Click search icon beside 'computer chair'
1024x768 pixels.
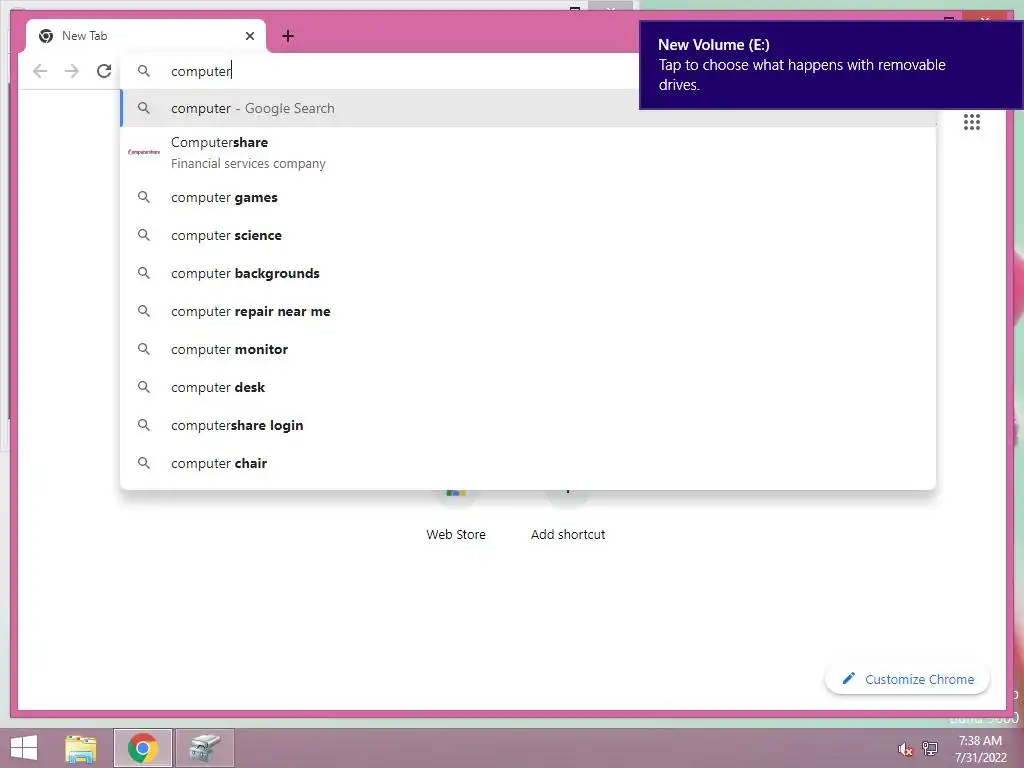144,463
